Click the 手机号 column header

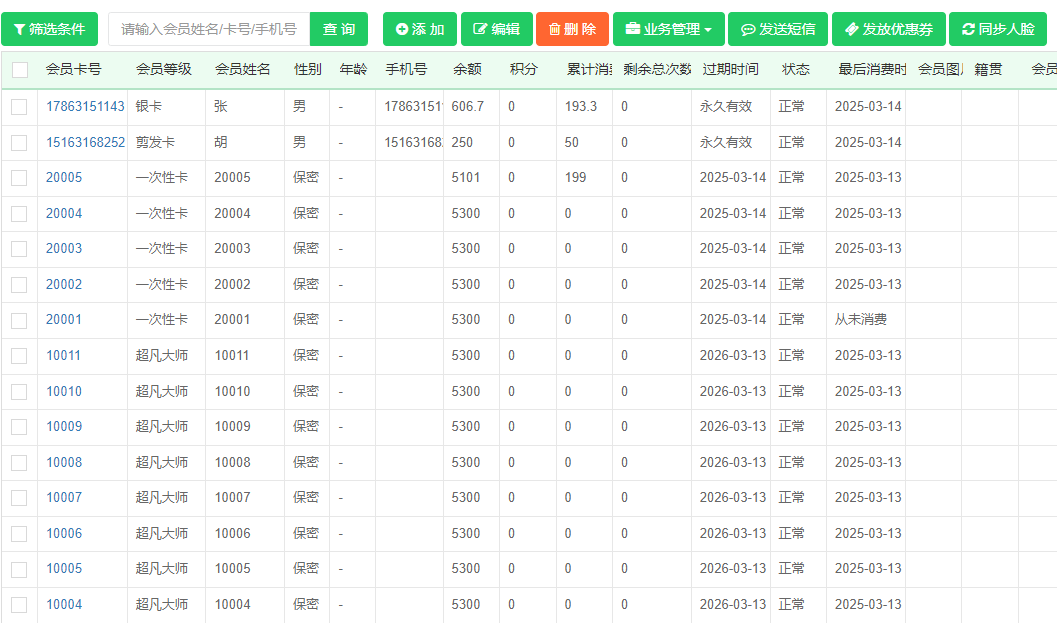click(x=406, y=69)
